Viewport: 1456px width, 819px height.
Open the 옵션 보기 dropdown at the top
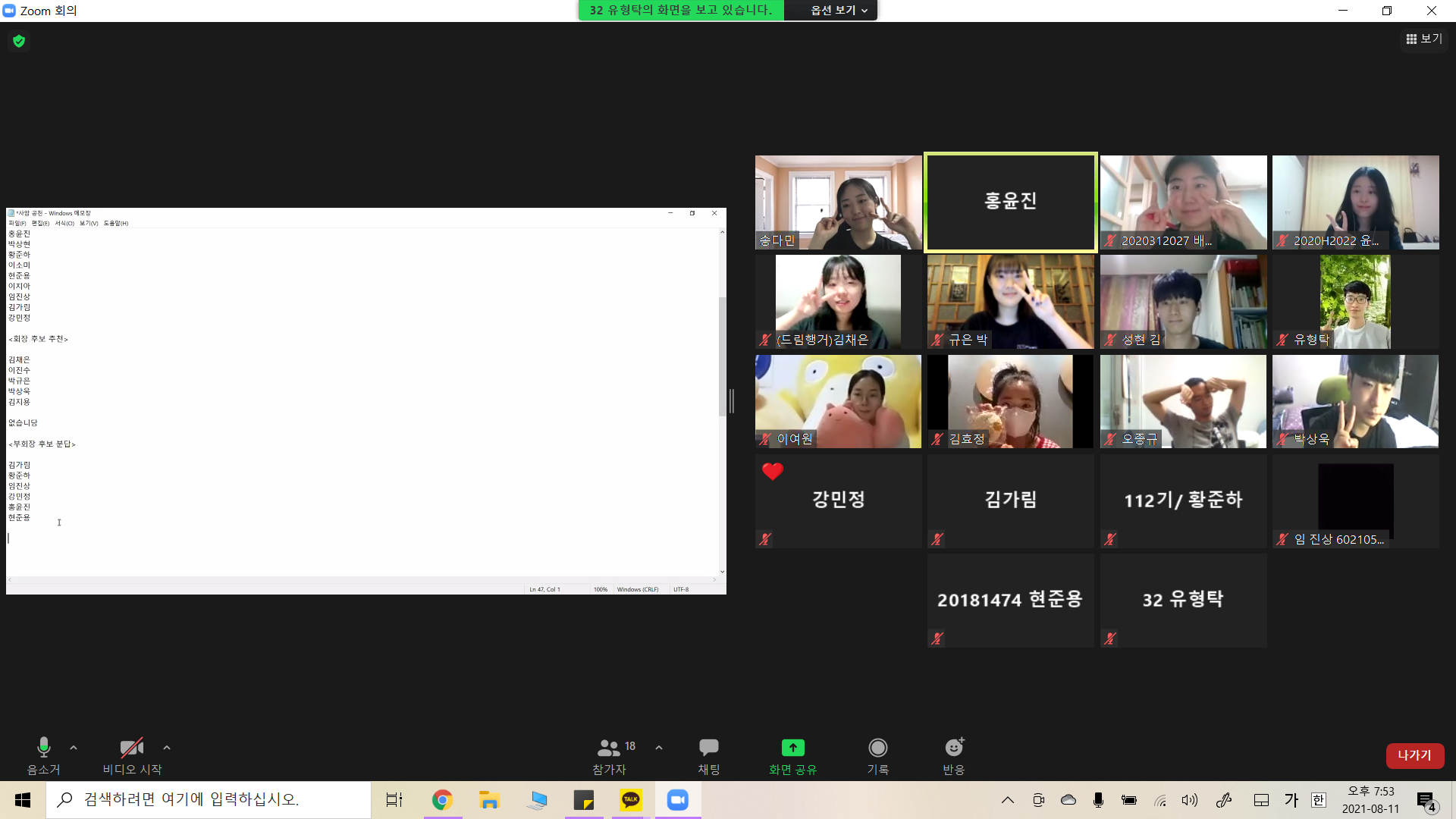(x=839, y=10)
